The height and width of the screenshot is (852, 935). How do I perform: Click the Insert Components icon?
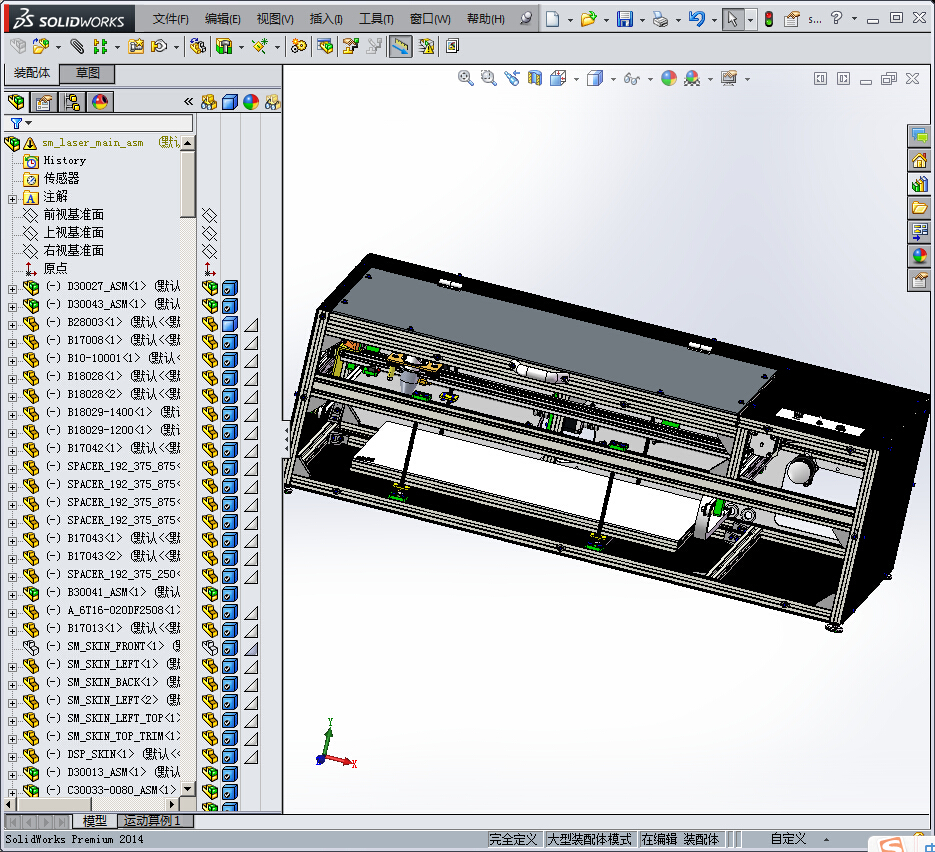[41, 46]
